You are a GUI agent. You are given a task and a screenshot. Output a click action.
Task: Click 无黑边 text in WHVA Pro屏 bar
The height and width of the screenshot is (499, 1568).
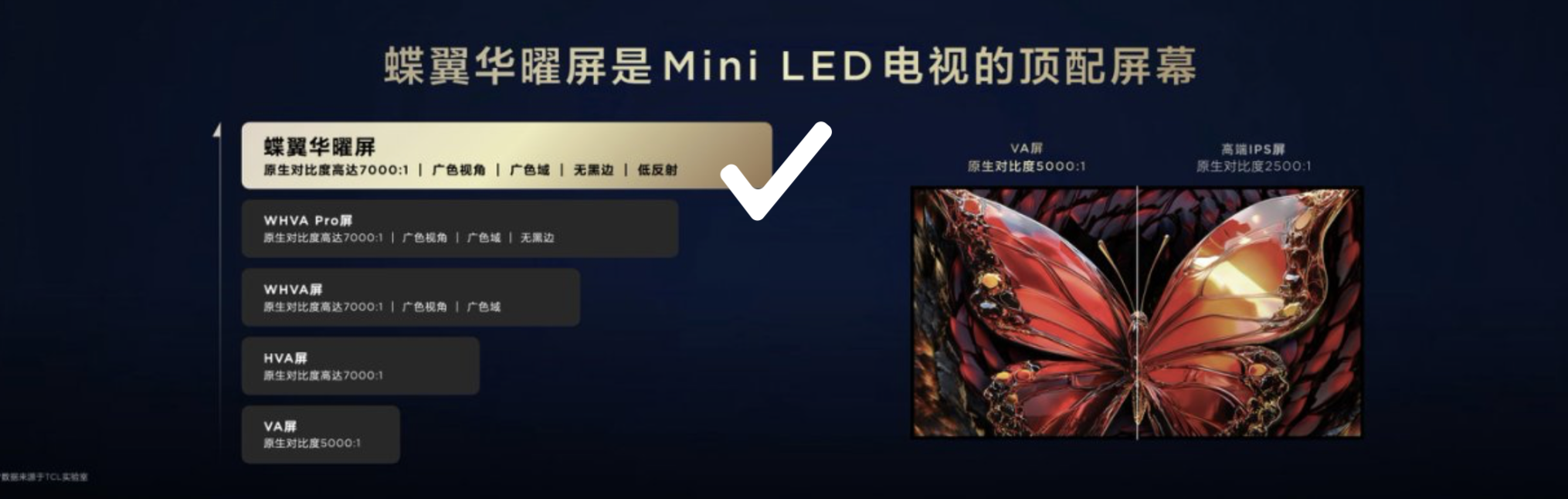[x=537, y=238]
